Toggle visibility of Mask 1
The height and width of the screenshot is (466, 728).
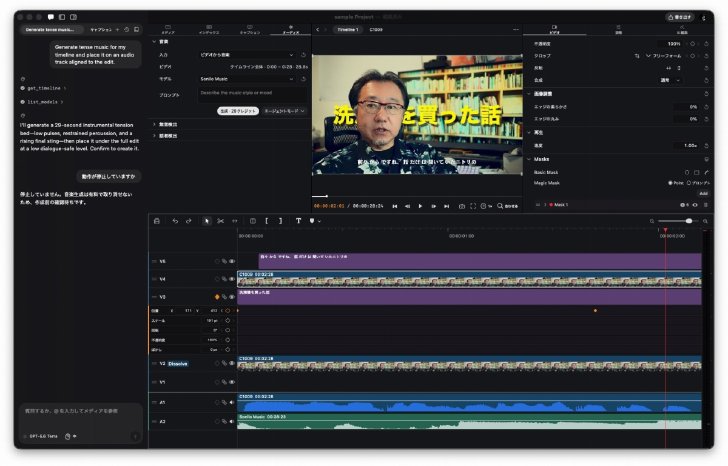[695, 205]
